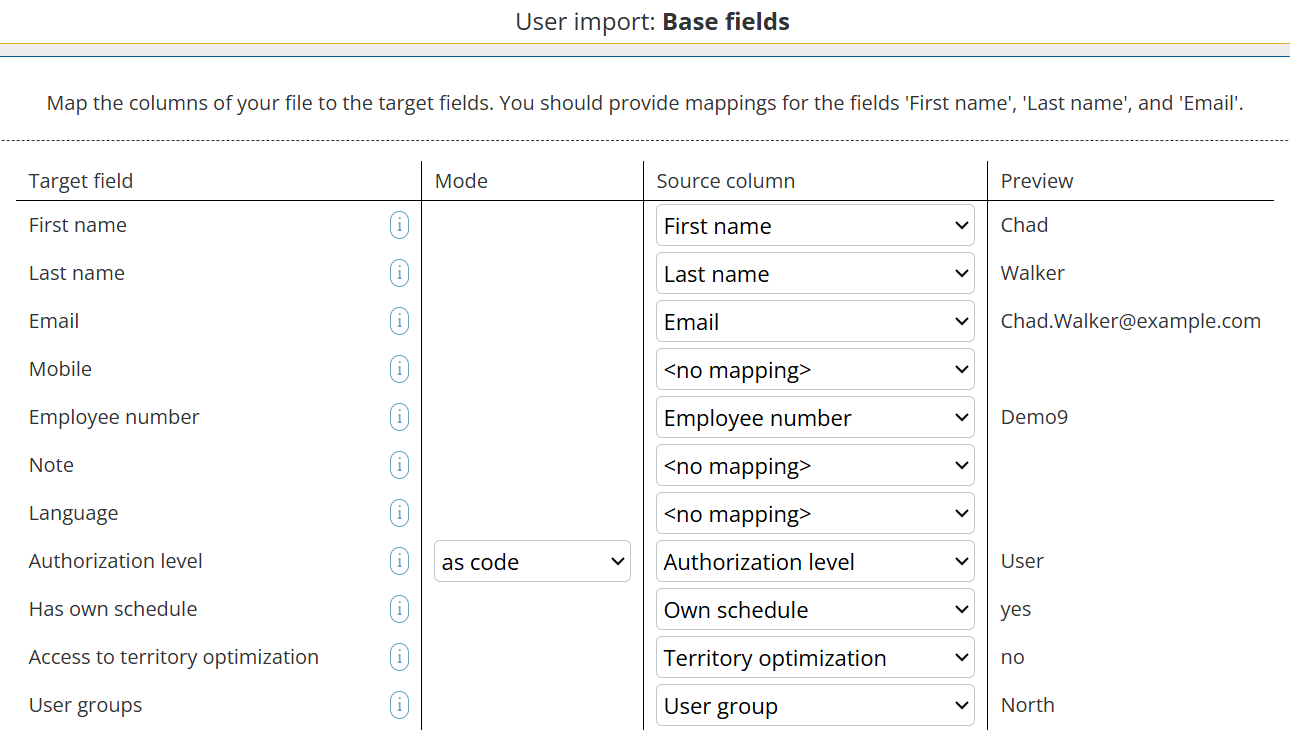Click the Authorization level info icon
This screenshot has width=1290, height=730.
tap(399, 560)
